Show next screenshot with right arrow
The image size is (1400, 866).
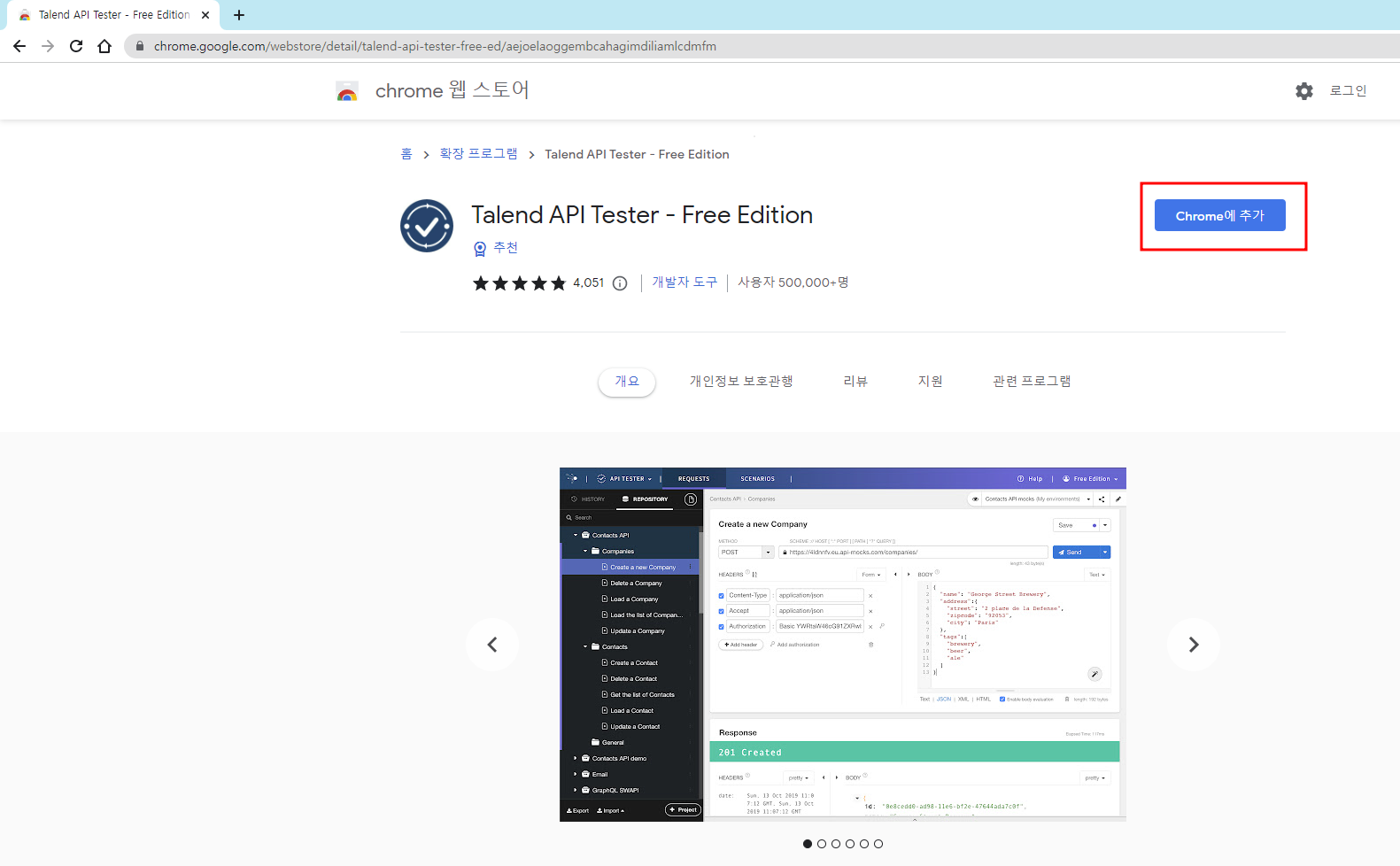[x=1194, y=645]
